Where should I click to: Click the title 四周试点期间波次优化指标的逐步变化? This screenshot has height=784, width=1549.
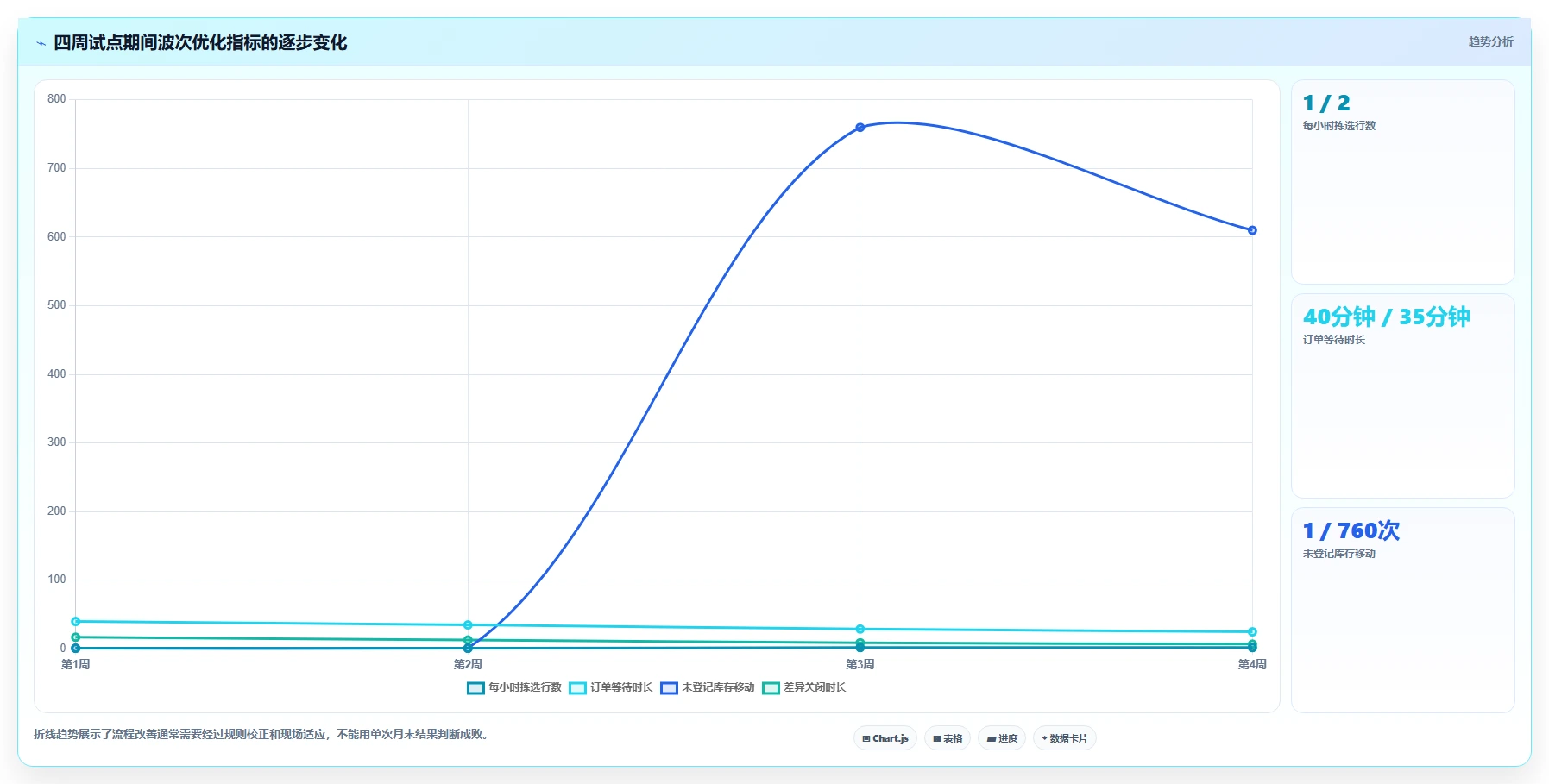coord(200,43)
